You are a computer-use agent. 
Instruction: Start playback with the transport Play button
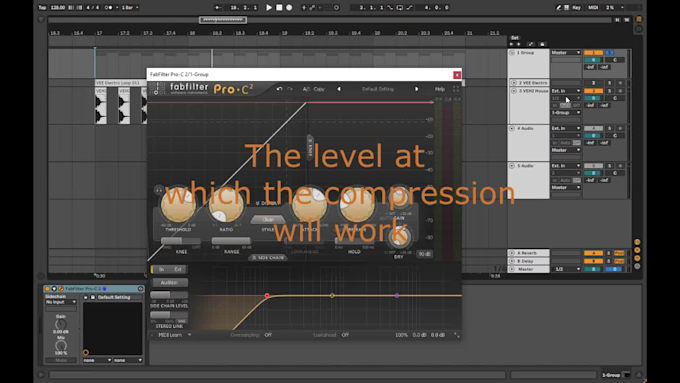click(x=269, y=7)
